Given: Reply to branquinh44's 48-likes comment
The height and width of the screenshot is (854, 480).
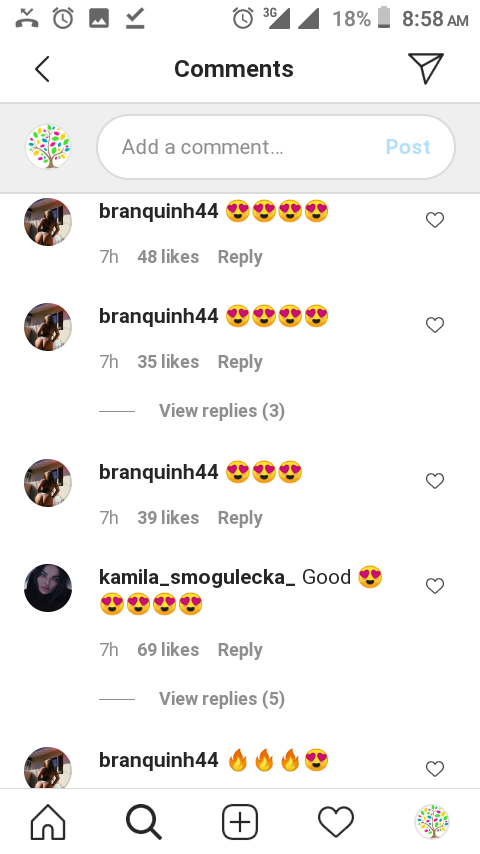Looking at the screenshot, I should click(240, 257).
